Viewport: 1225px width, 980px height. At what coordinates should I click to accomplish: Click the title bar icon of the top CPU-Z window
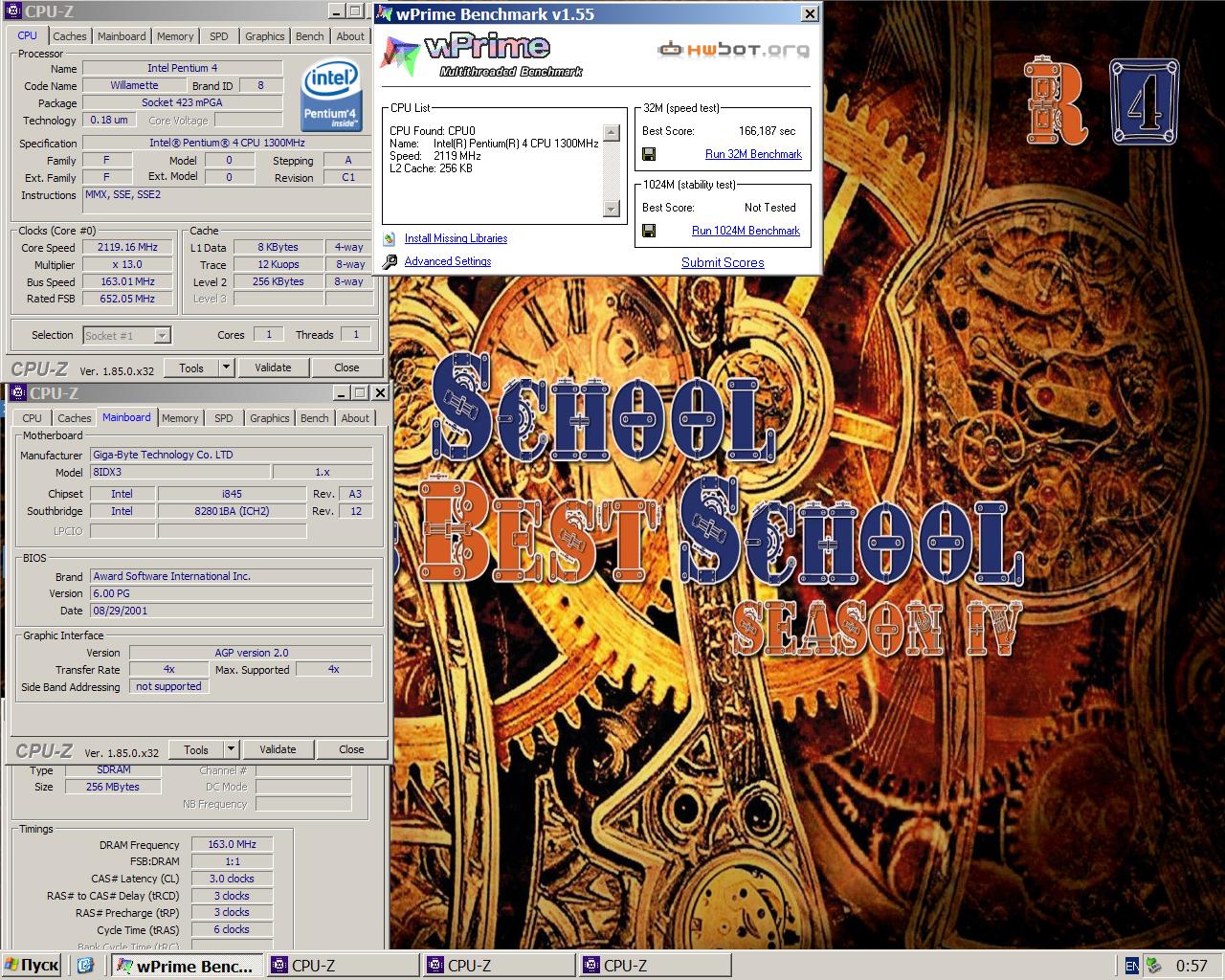[x=12, y=11]
